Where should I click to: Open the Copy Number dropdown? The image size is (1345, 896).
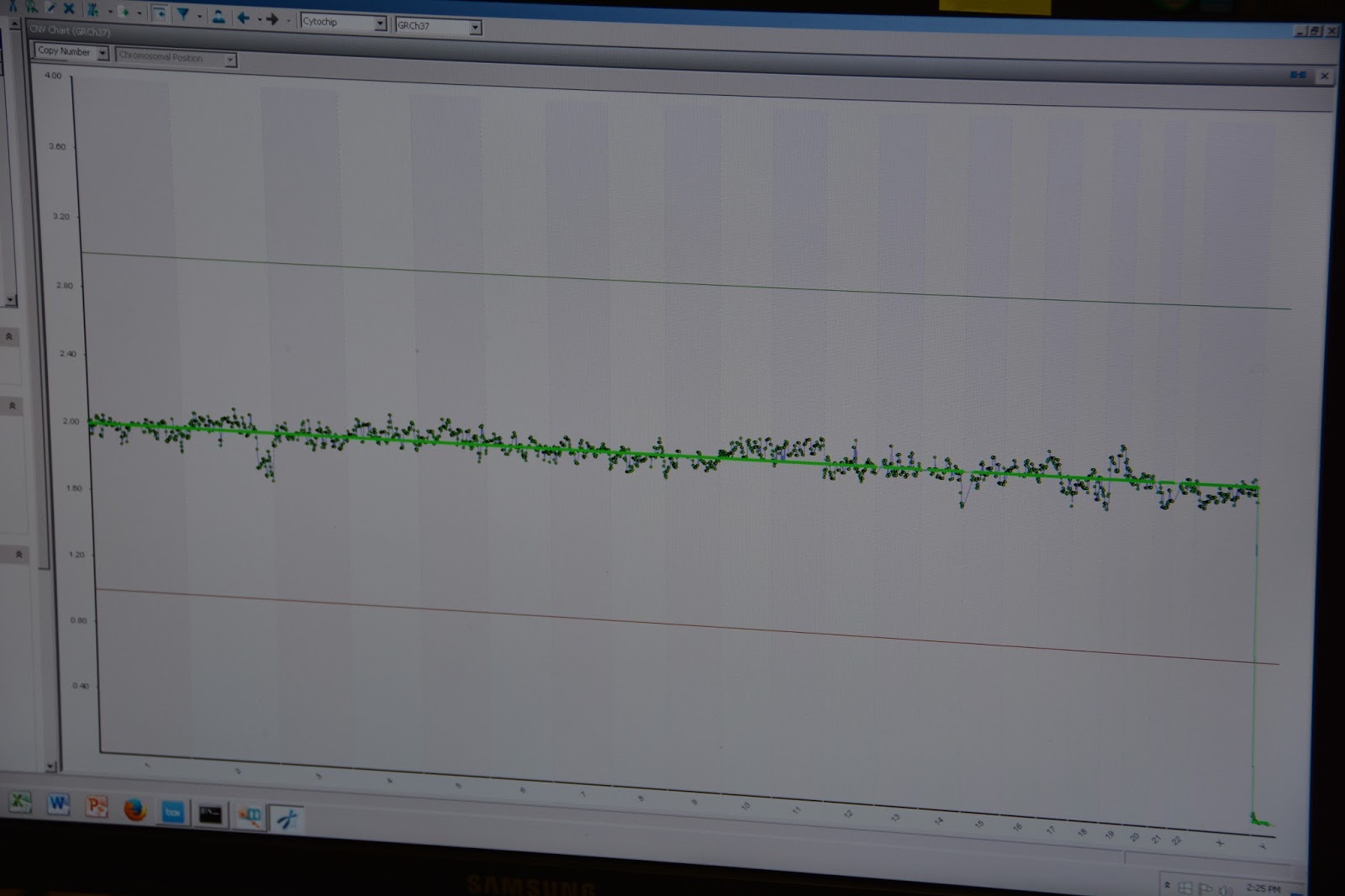coord(71,52)
